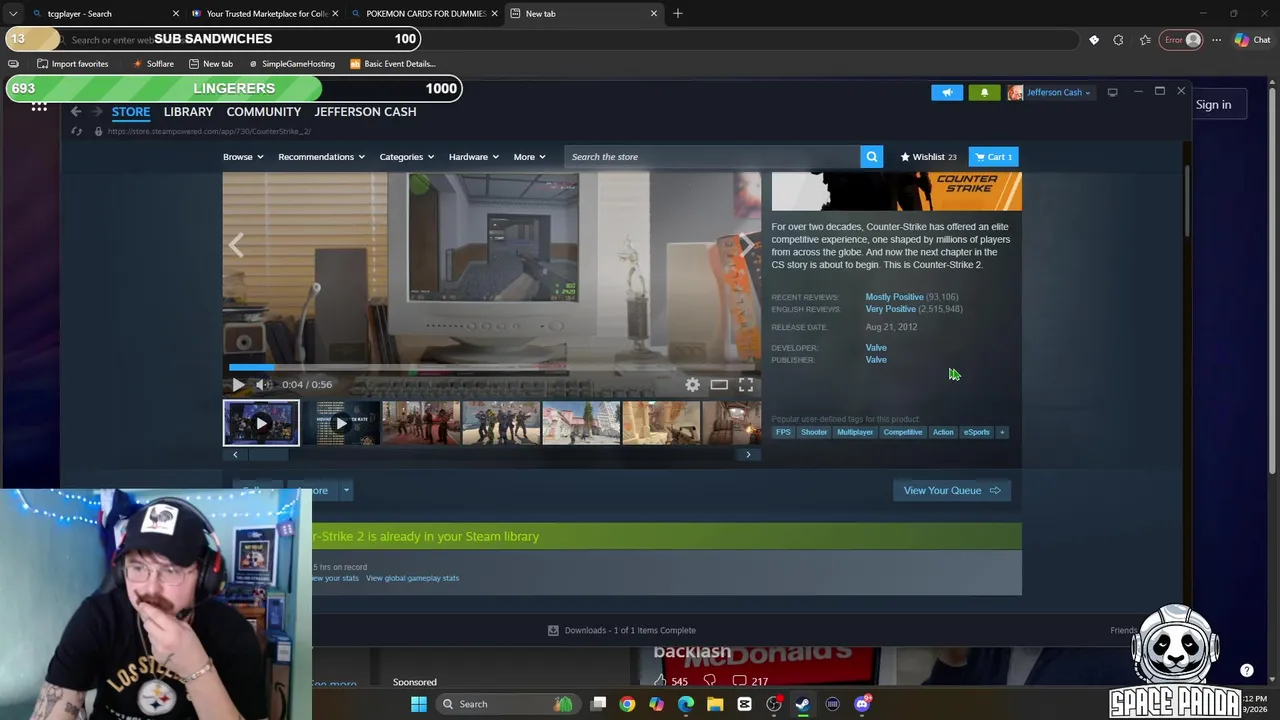The height and width of the screenshot is (720, 1280).
Task: Select the Multiplayer tag
Action: pos(855,432)
